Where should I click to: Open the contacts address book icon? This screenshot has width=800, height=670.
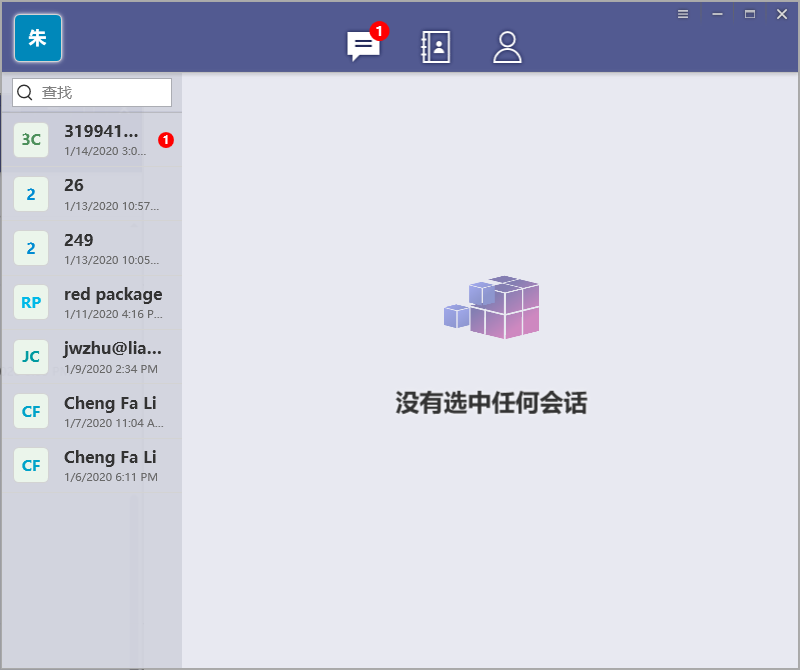coord(436,47)
